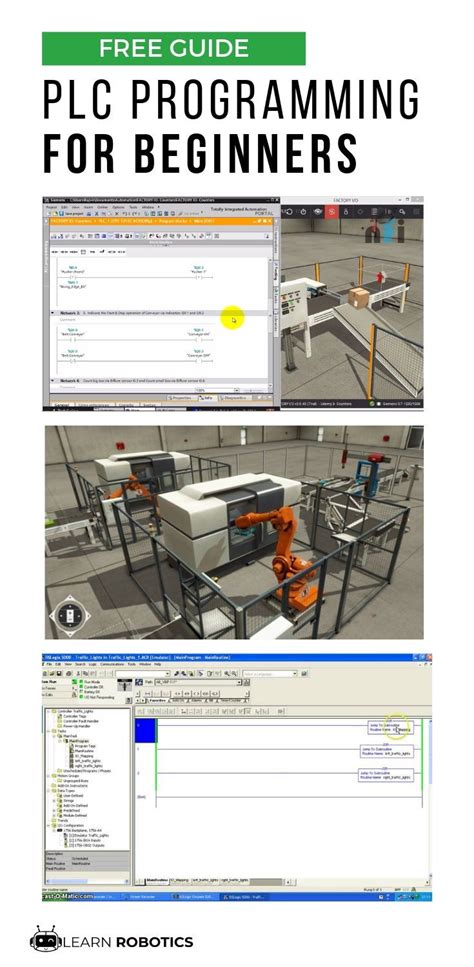Open the Path dropdown arrow in RSLogix
Screen dimensions: 474x967
click(x=239, y=682)
